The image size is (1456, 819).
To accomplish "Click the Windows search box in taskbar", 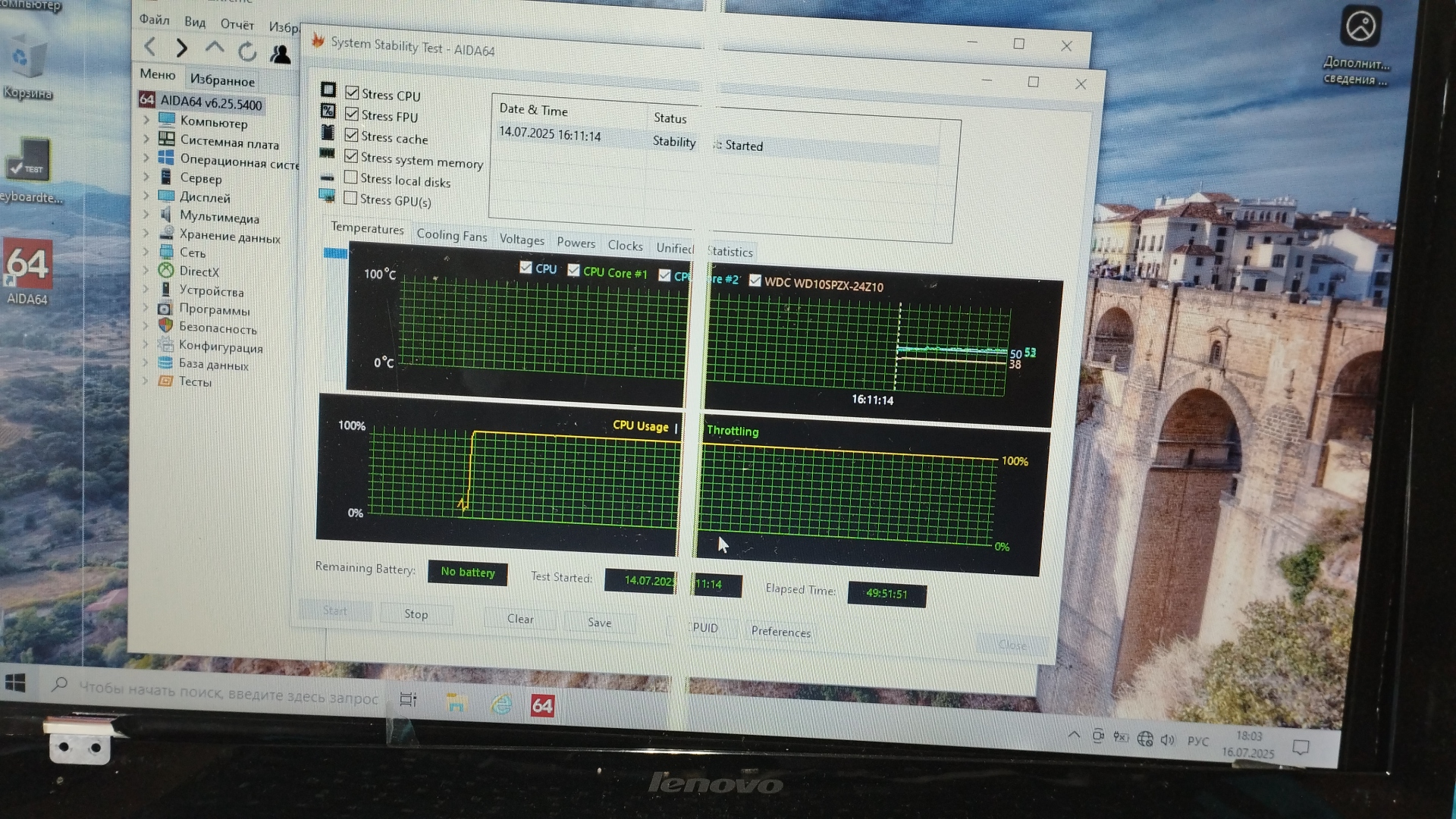I will click(227, 692).
